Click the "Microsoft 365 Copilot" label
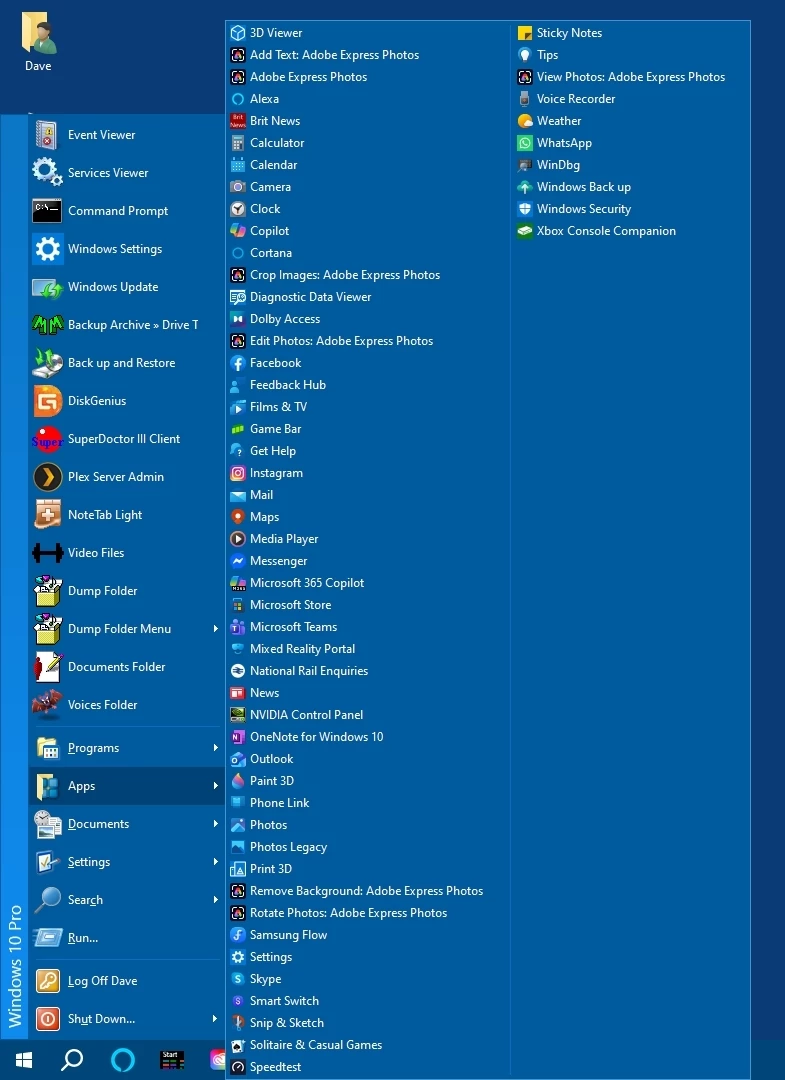Screen dimensions: 785x1080 pyautogui.click(x=307, y=583)
